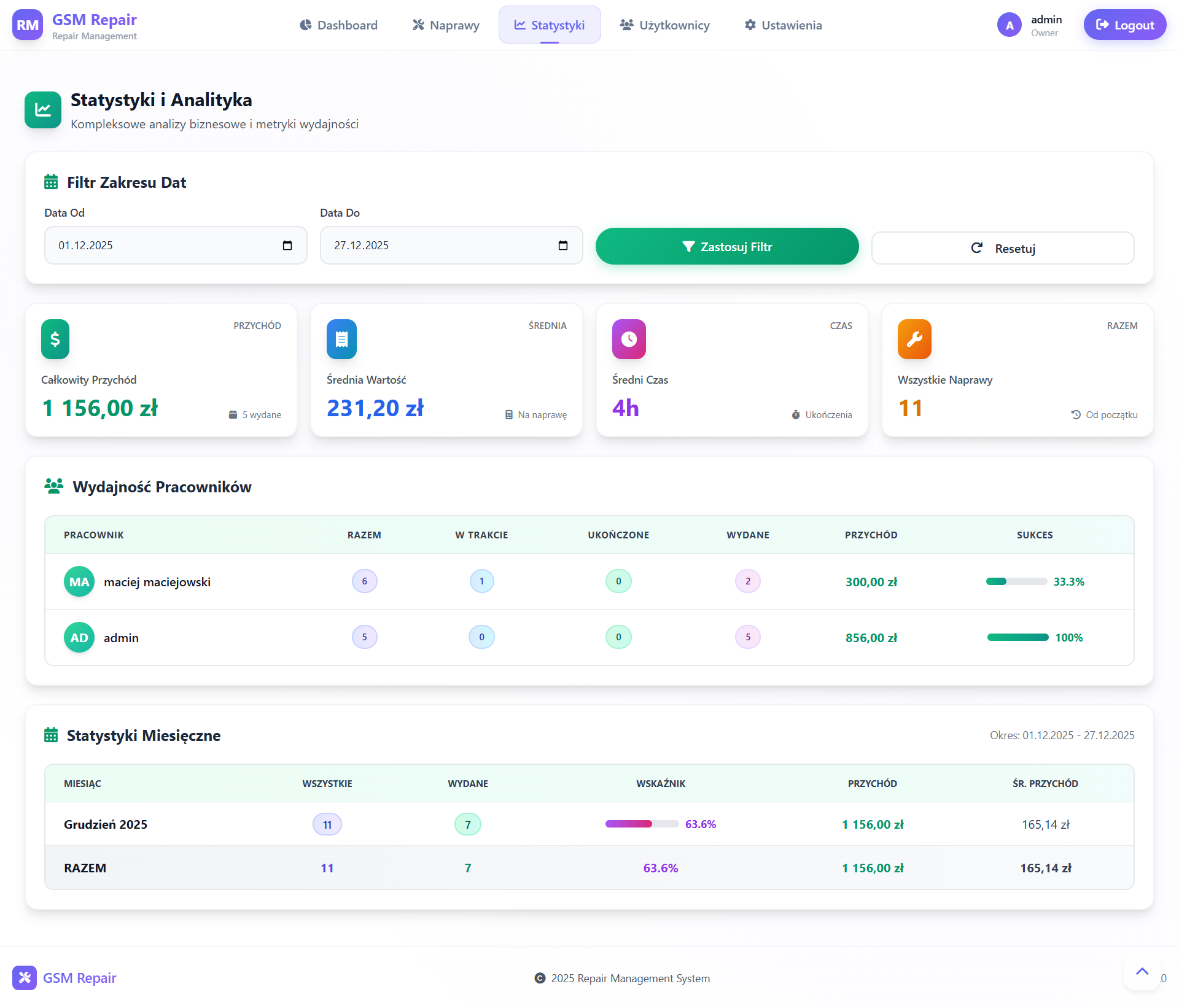Viewport: 1179px width, 1008px height.
Task: Click the UKOŃCZONE column header
Action: pyautogui.click(x=618, y=535)
